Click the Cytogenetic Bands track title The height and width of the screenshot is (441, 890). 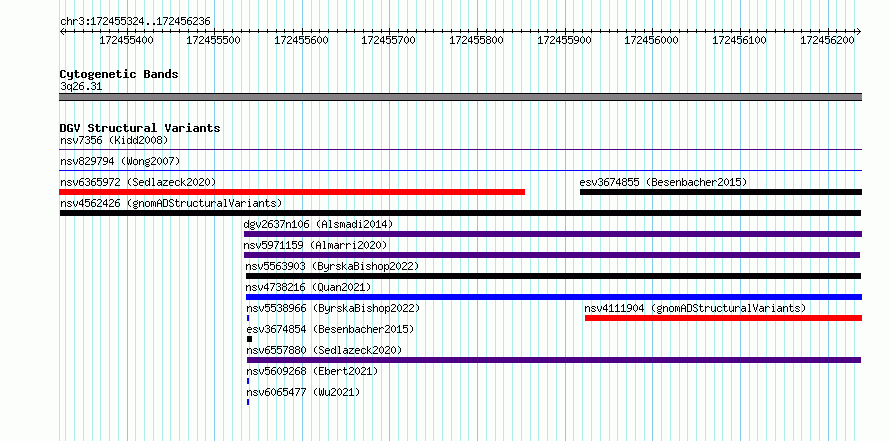(x=119, y=74)
